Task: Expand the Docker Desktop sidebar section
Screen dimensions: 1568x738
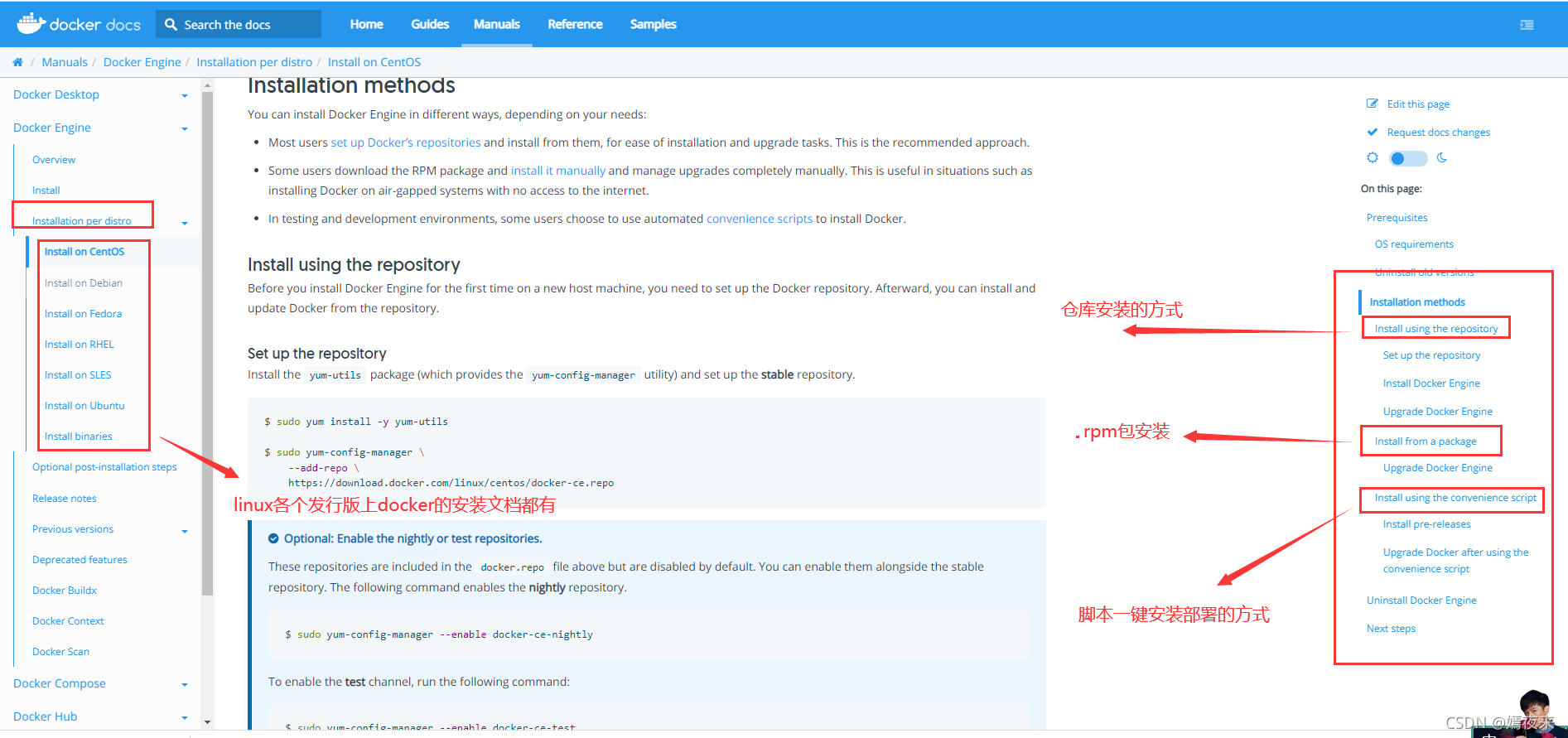Action: [x=184, y=96]
